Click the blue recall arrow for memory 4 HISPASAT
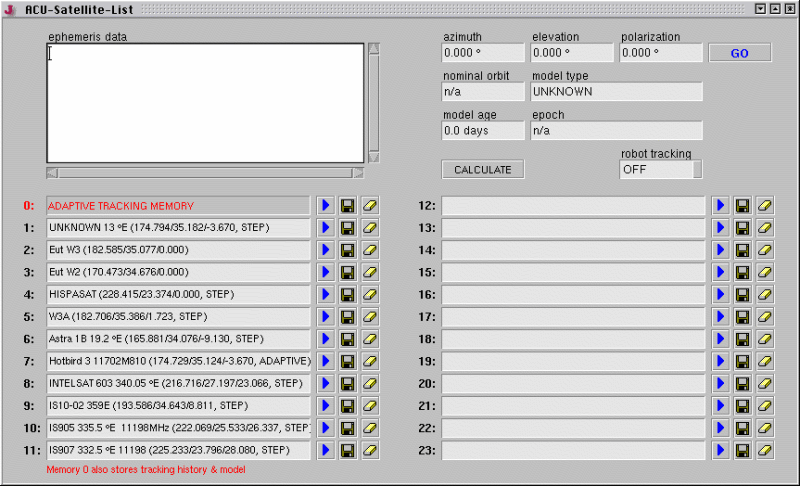This screenshot has height=486, width=800. tap(325, 294)
